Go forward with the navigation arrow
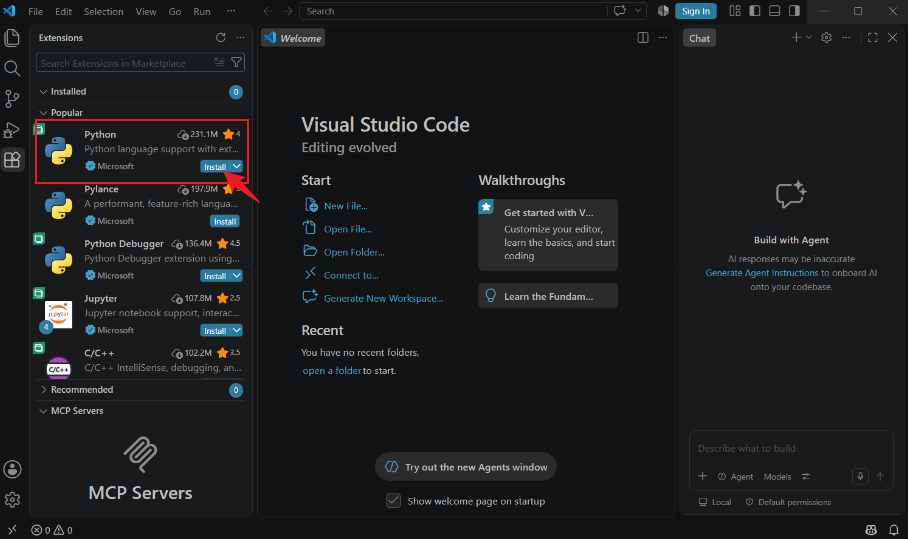Viewport: 908px width, 539px height. (x=287, y=11)
